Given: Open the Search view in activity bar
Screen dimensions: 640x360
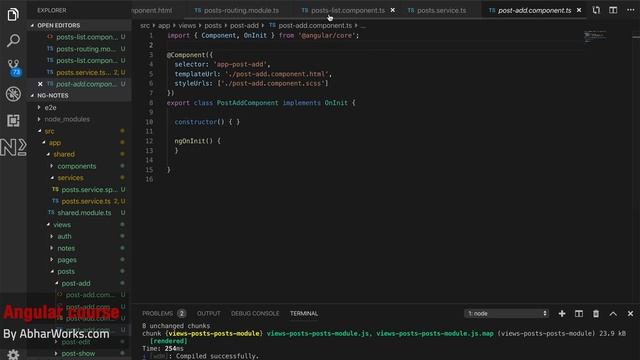Looking at the screenshot, I should (13, 40).
